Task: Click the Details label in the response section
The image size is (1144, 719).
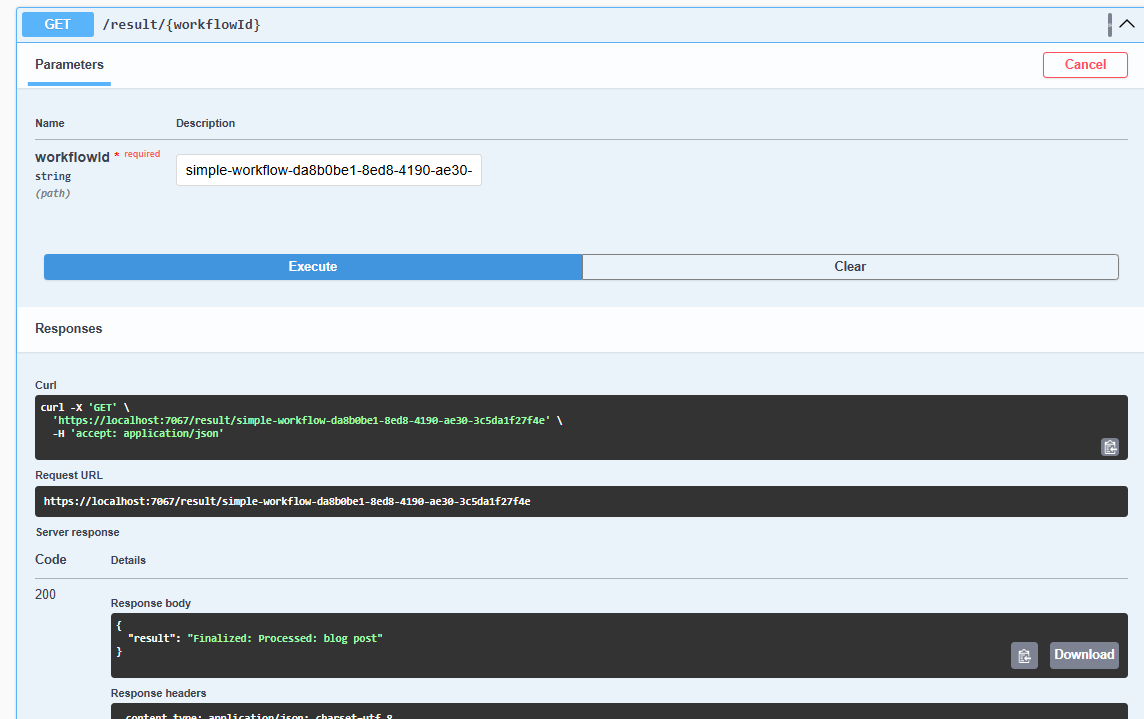Action: coord(128,560)
